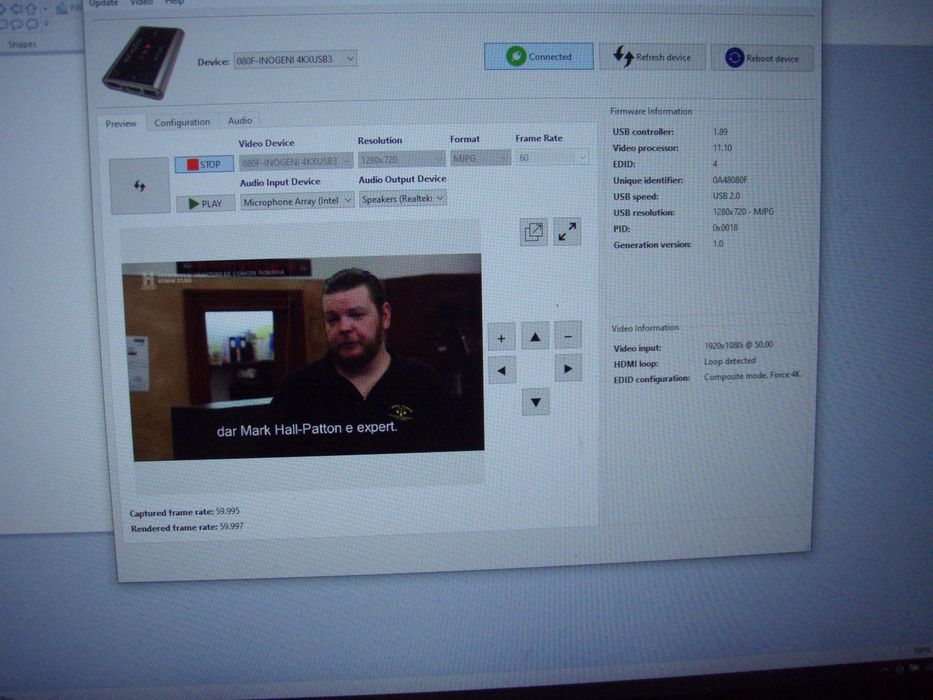Click the up arrow pan button
The image size is (933, 700).
[x=535, y=337]
